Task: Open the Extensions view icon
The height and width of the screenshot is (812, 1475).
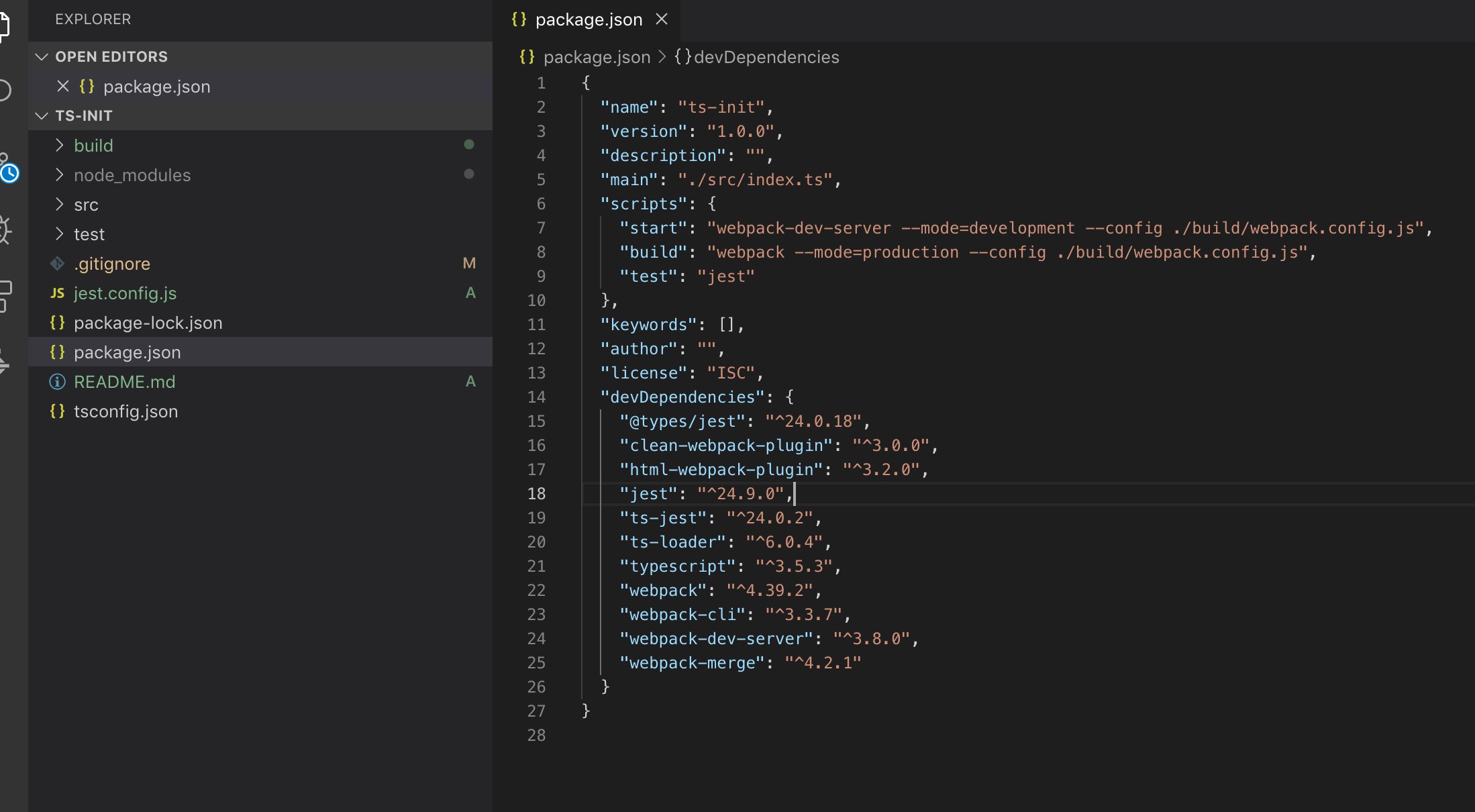Action: pyautogui.click(x=4, y=296)
